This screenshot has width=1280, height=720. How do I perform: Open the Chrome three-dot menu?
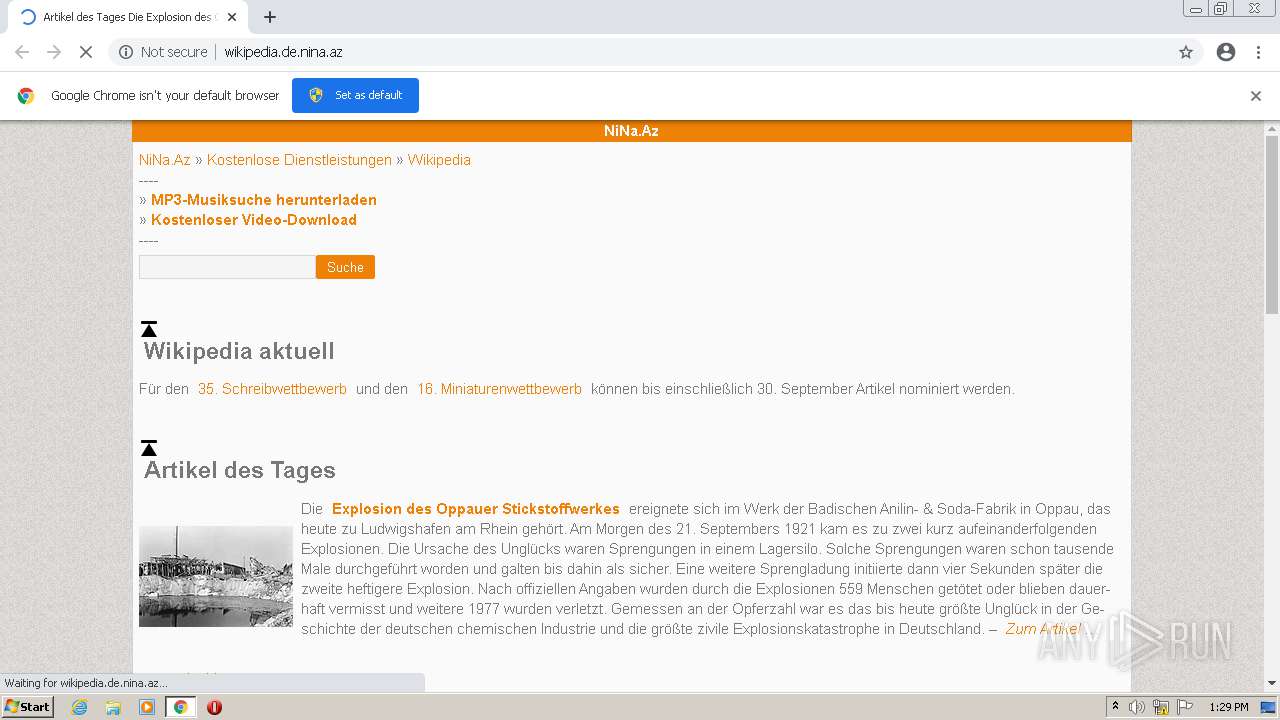coord(1258,52)
